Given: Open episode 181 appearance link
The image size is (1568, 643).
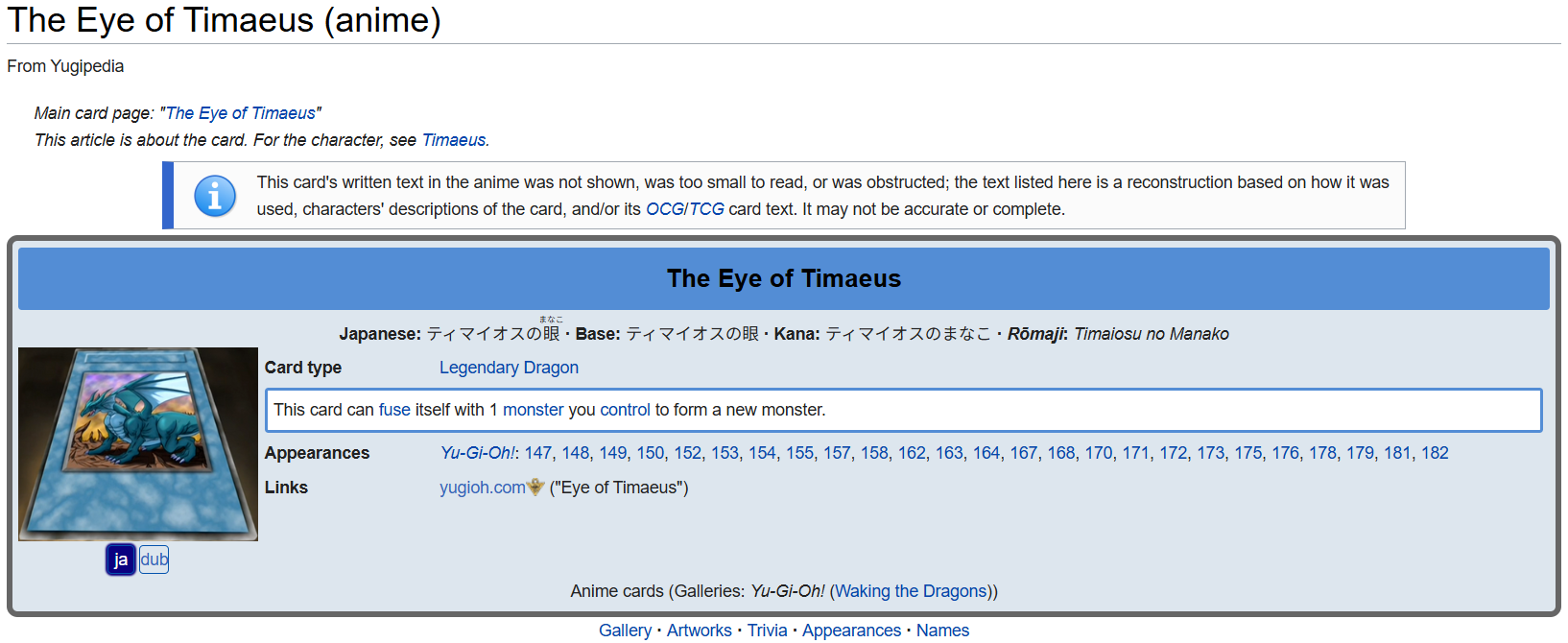Looking at the screenshot, I should [1398, 453].
